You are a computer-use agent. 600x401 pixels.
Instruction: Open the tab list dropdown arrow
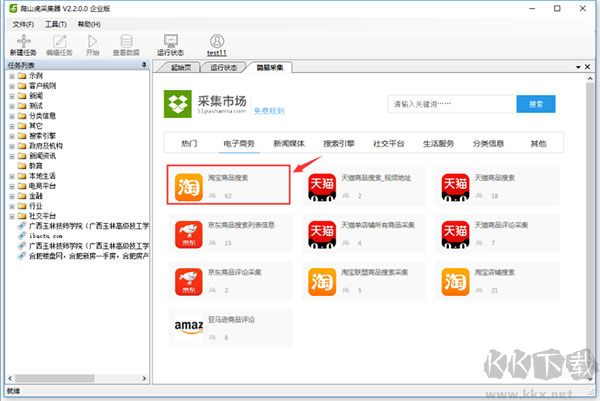(x=578, y=67)
